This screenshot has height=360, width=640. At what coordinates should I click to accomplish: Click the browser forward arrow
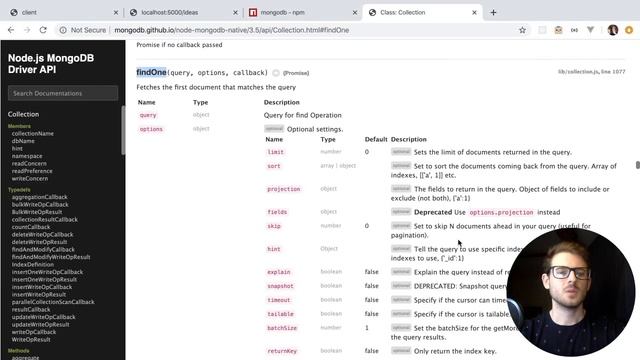[x=27, y=30]
